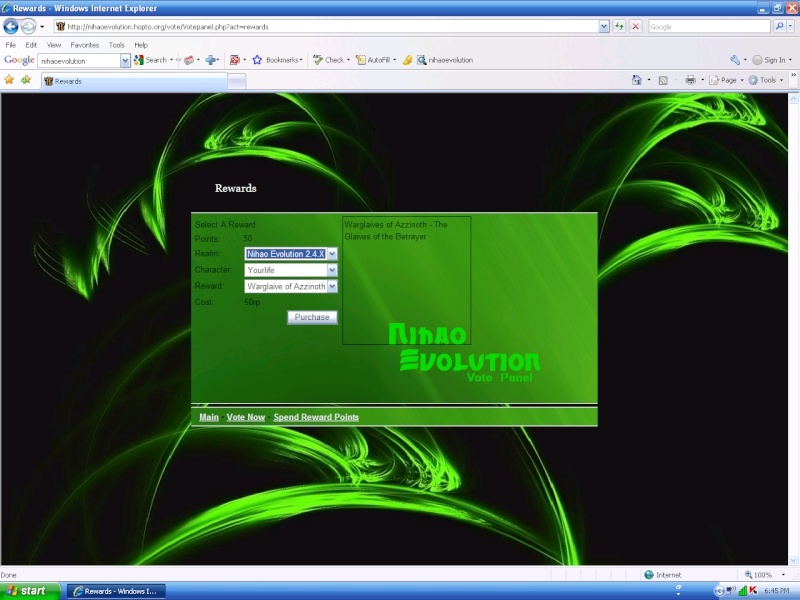The height and width of the screenshot is (600, 800).
Task: Click the ABC spell Check button
Action: coord(329,60)
